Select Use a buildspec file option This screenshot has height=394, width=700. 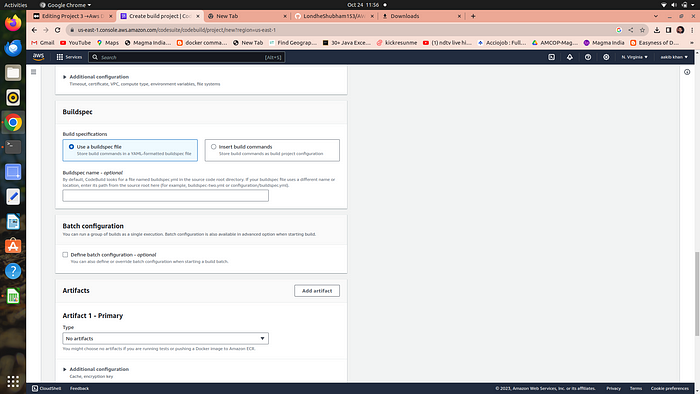(71, 146)
